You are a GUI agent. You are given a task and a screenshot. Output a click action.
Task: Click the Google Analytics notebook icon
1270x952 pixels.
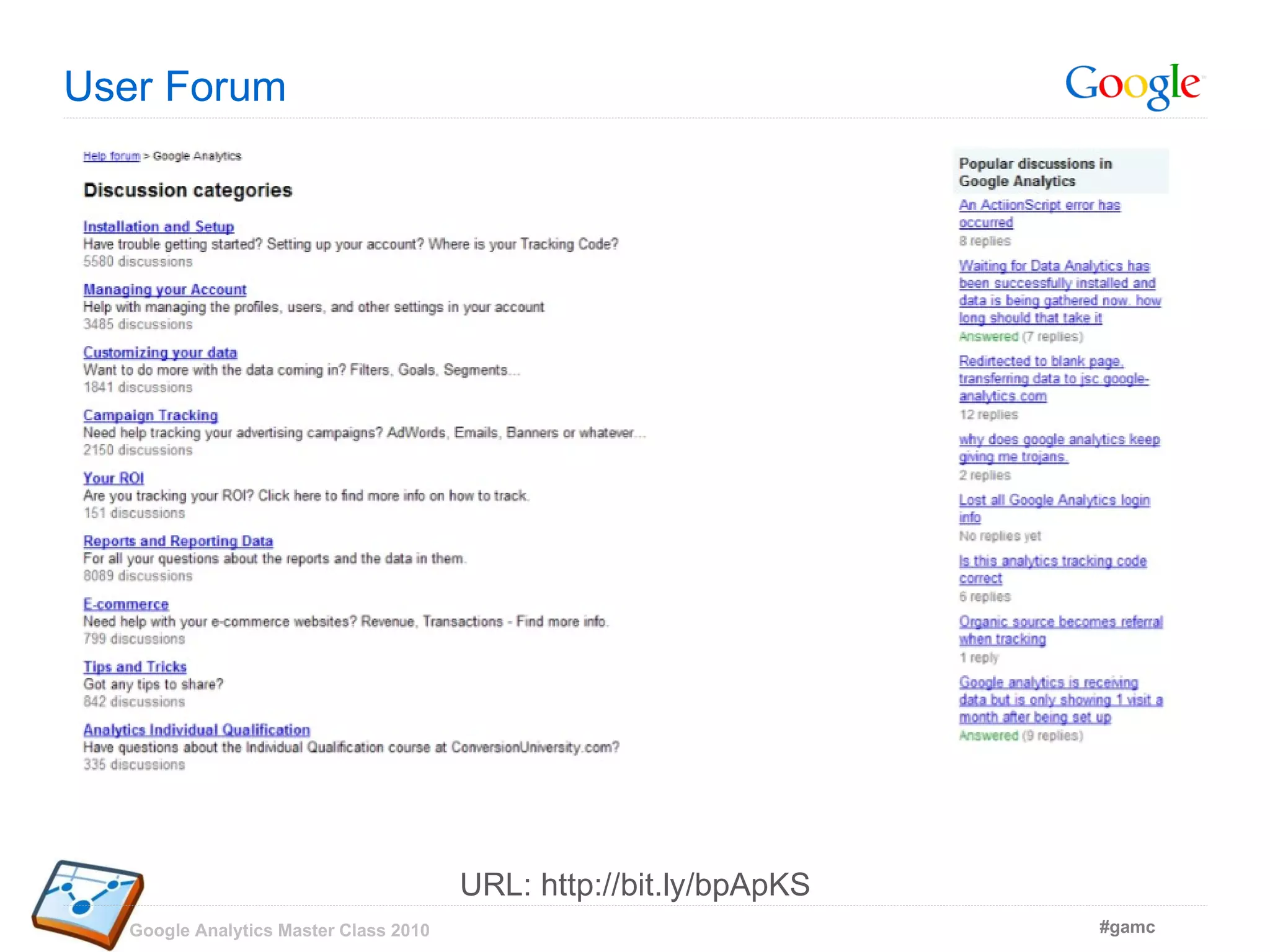click(x=88, y=904)
